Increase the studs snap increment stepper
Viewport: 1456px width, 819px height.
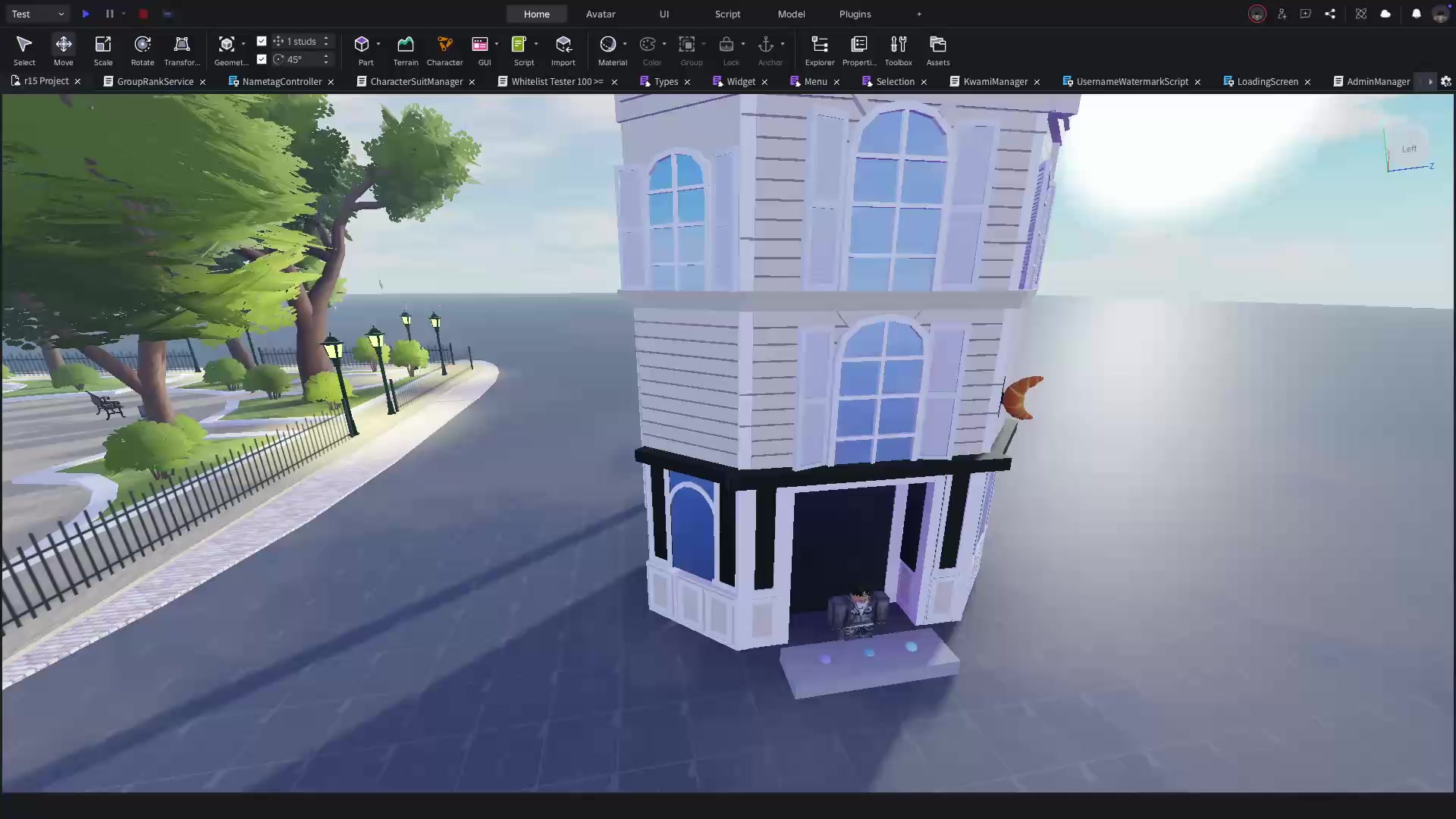click(x=326, y=38)
